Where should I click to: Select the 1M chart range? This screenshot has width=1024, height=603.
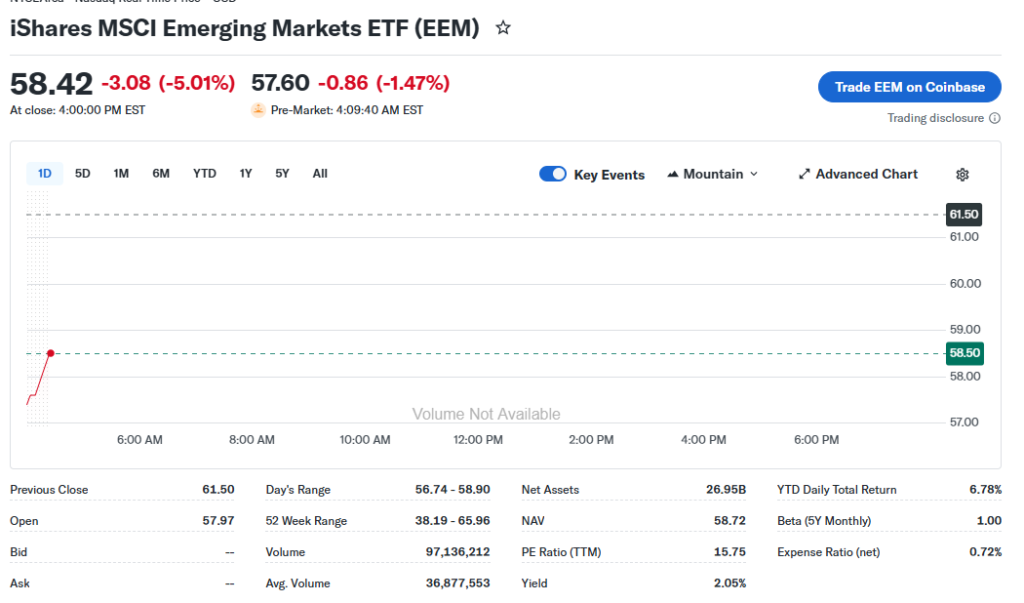pos(121,174)
